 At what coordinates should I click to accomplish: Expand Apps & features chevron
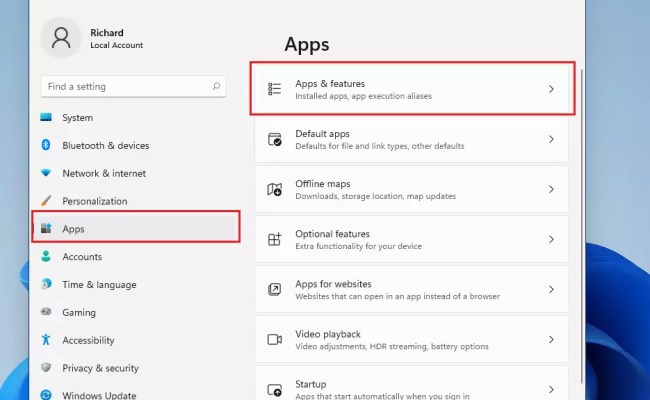click(x=551, y=89)
